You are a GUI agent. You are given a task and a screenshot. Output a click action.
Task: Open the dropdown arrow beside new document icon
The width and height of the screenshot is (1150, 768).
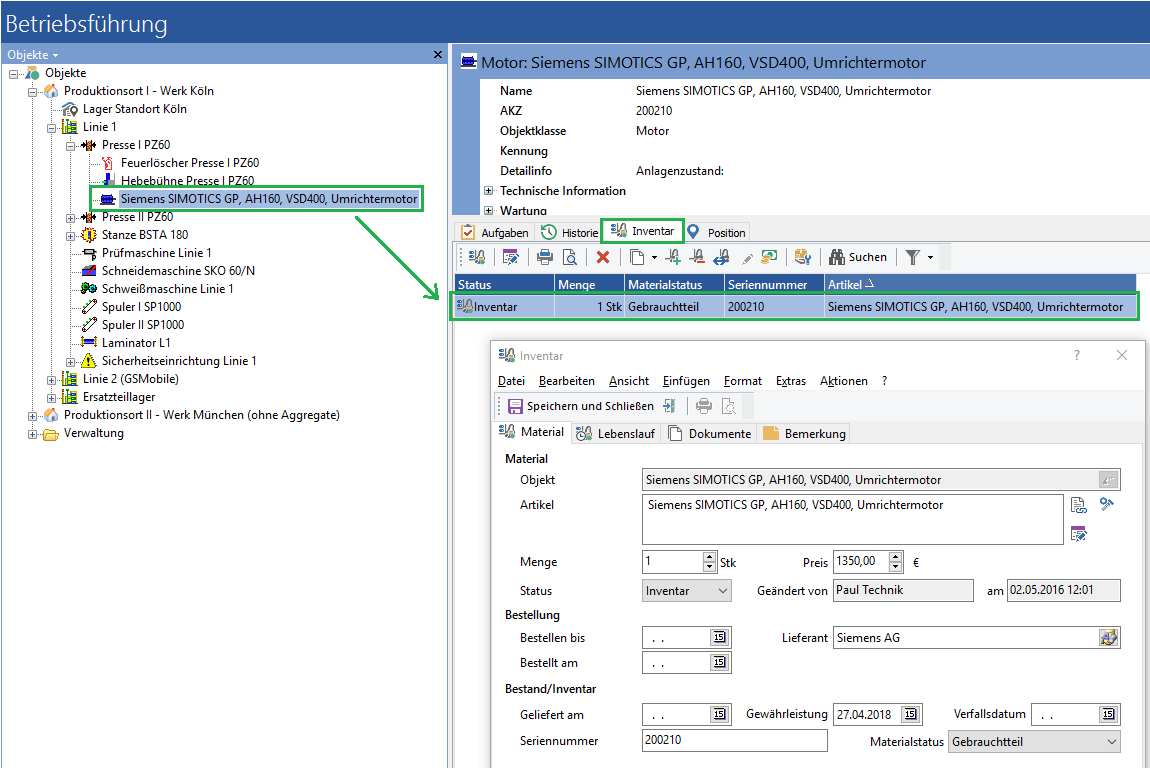[x=654, y=257]
